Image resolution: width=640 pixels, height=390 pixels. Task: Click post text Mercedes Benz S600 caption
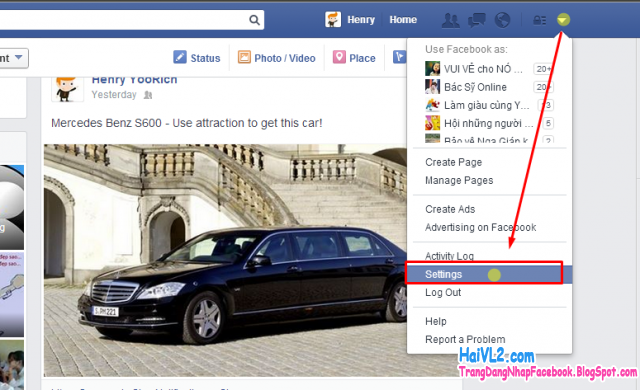187,123
